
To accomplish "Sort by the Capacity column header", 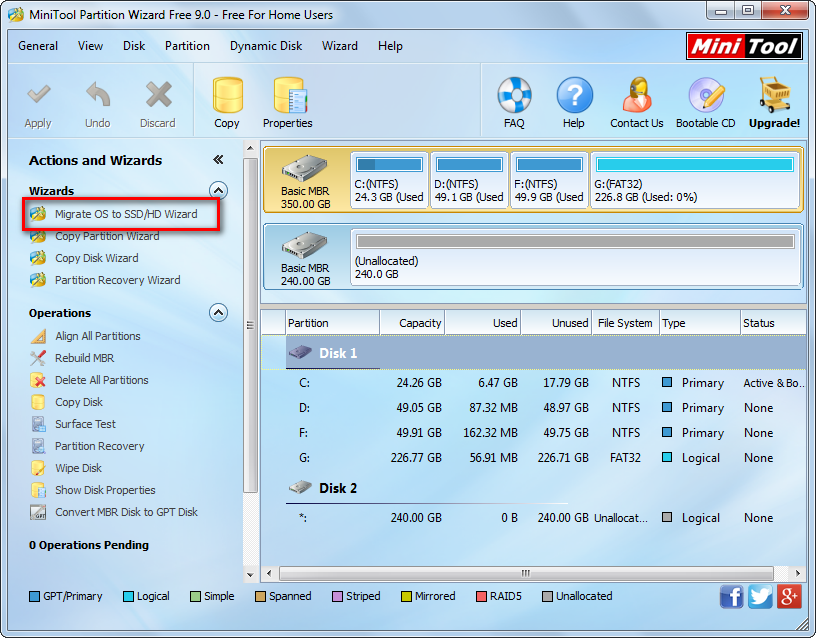I will pos(412,323).
